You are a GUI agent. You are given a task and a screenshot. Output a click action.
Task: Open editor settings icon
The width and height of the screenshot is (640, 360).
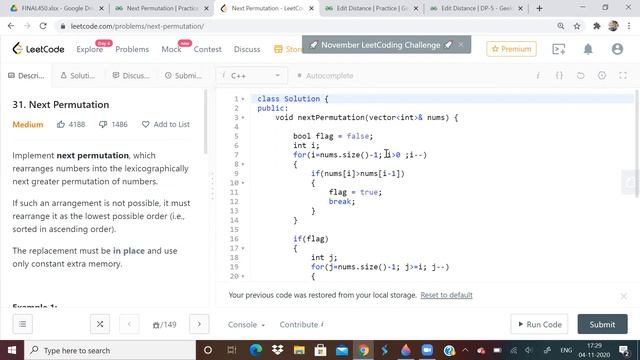click(x=602, y=76)
